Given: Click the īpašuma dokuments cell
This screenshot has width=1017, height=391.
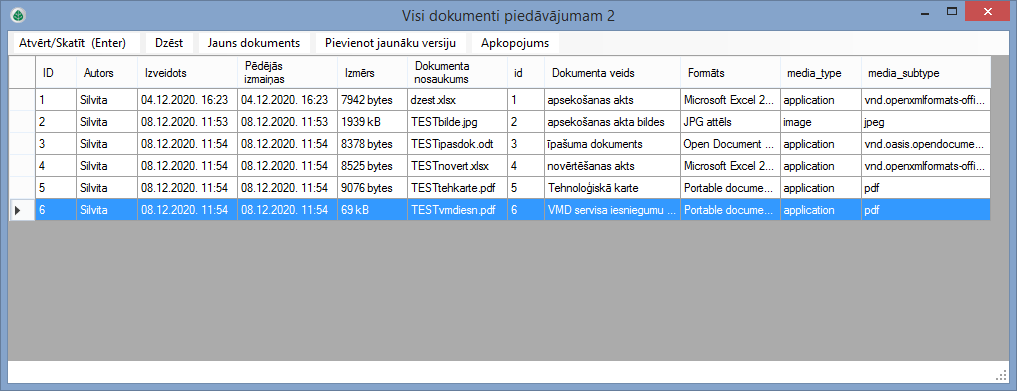Looking at the screenshot, I should click(612, 144).
